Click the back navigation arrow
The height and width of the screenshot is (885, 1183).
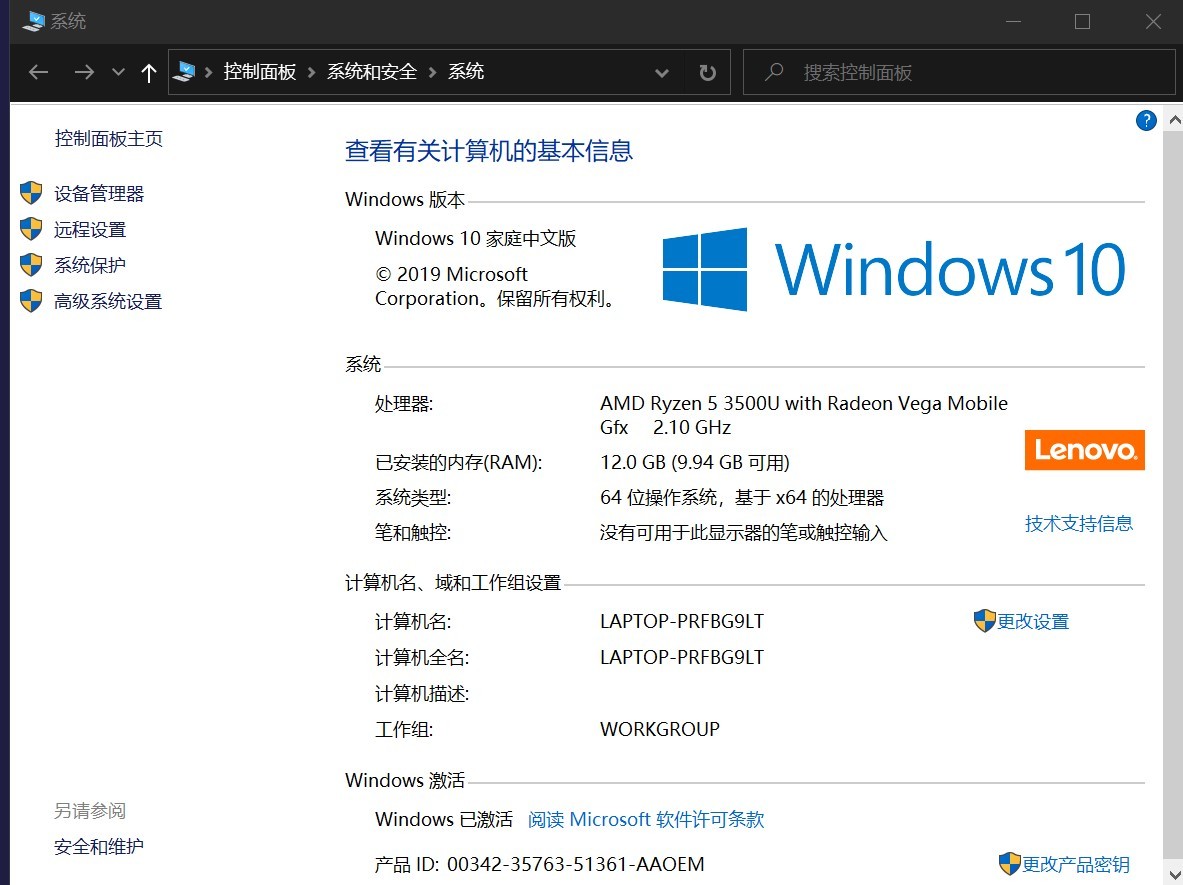[38, 72]
